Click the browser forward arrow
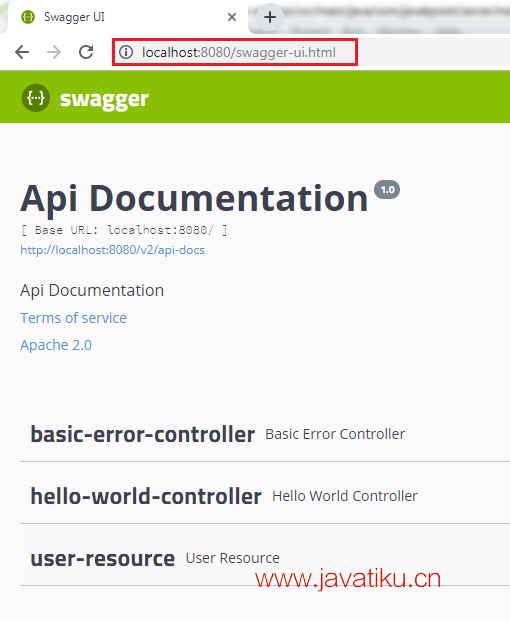Viewport: 510px width, 621px height. point(54,52)
